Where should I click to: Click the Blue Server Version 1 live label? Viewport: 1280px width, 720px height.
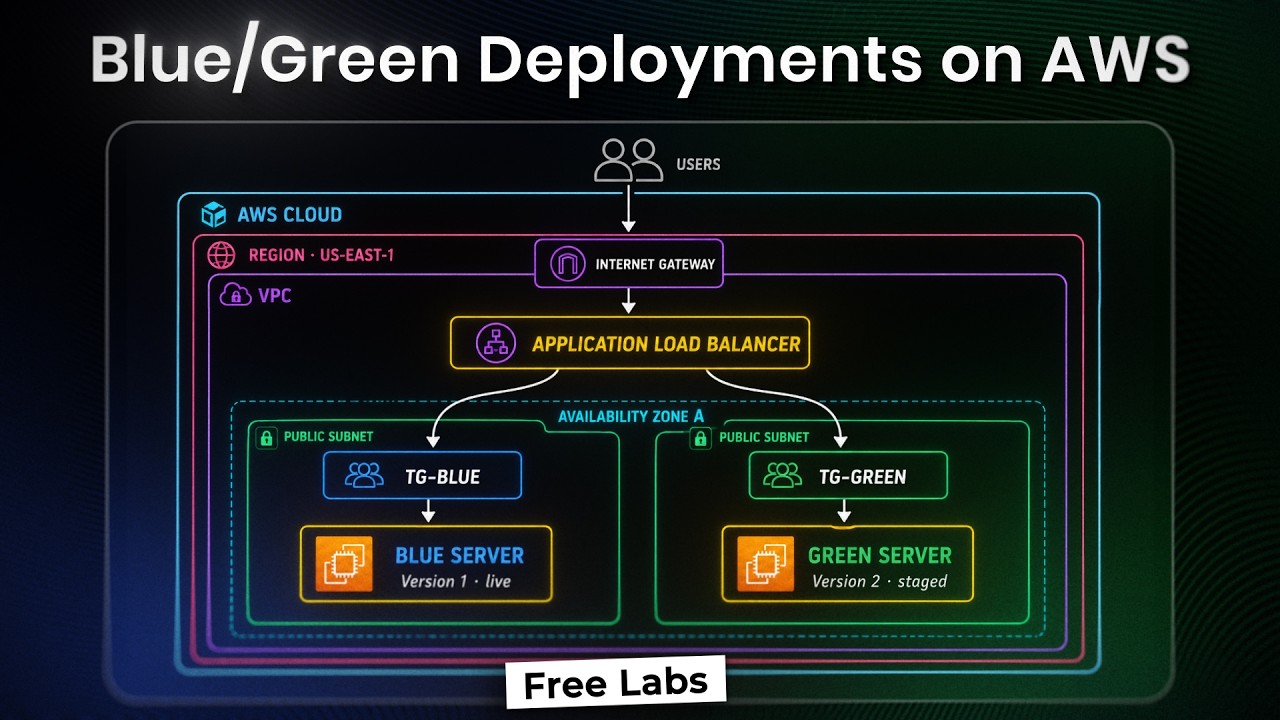[456, 581]
